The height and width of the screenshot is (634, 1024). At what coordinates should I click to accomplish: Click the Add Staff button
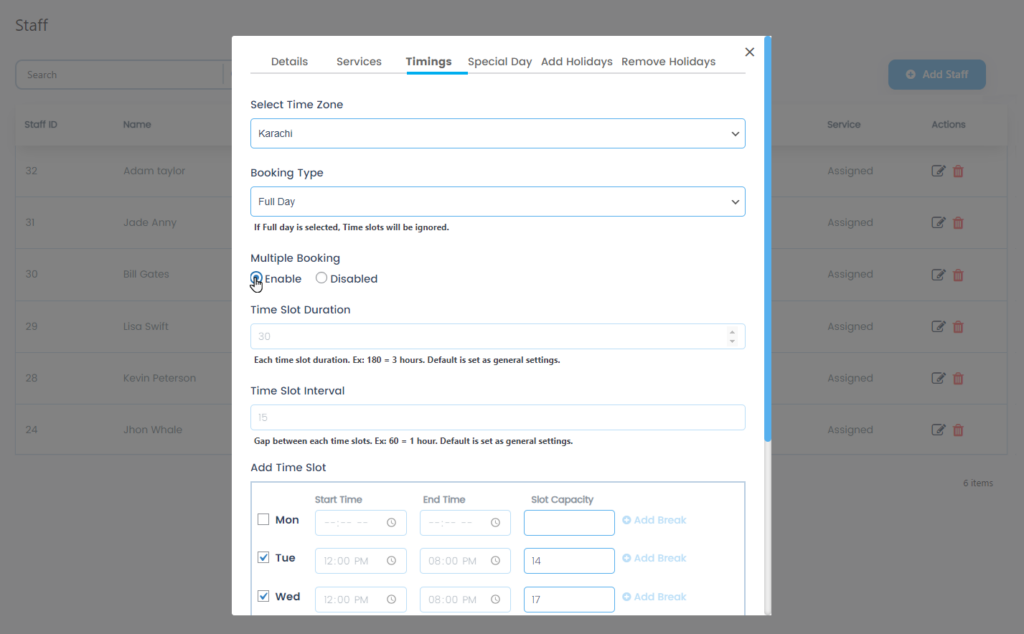[x=936, y=74]
